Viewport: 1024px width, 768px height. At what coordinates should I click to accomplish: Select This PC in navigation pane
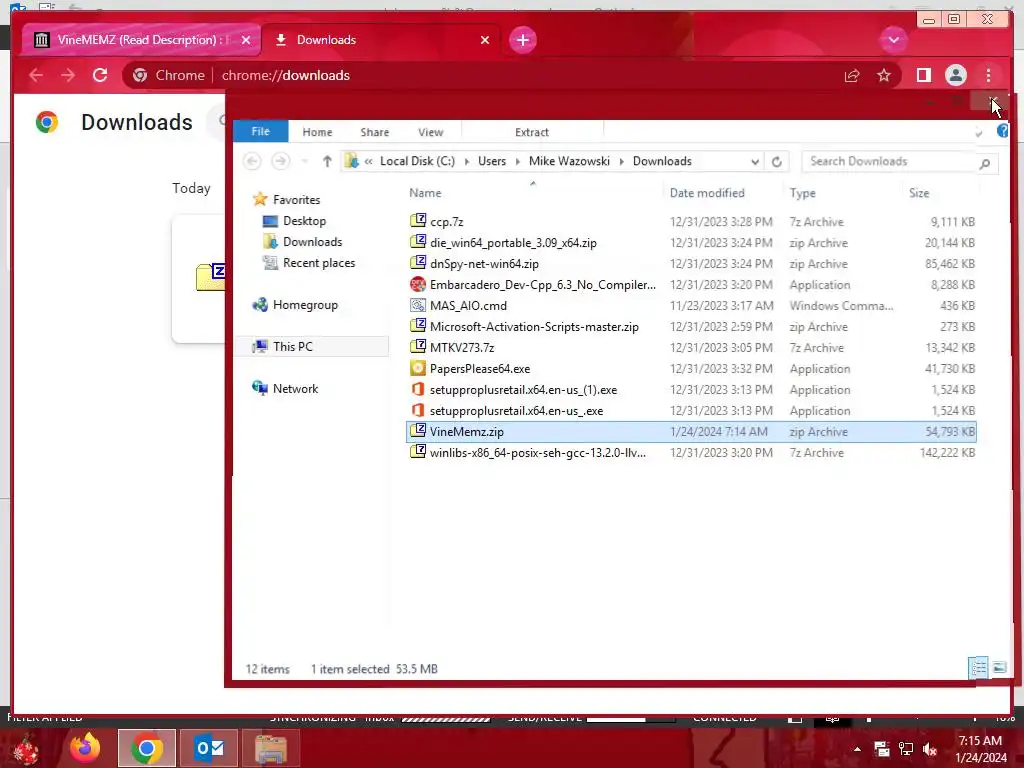click(x=293, y=346)
